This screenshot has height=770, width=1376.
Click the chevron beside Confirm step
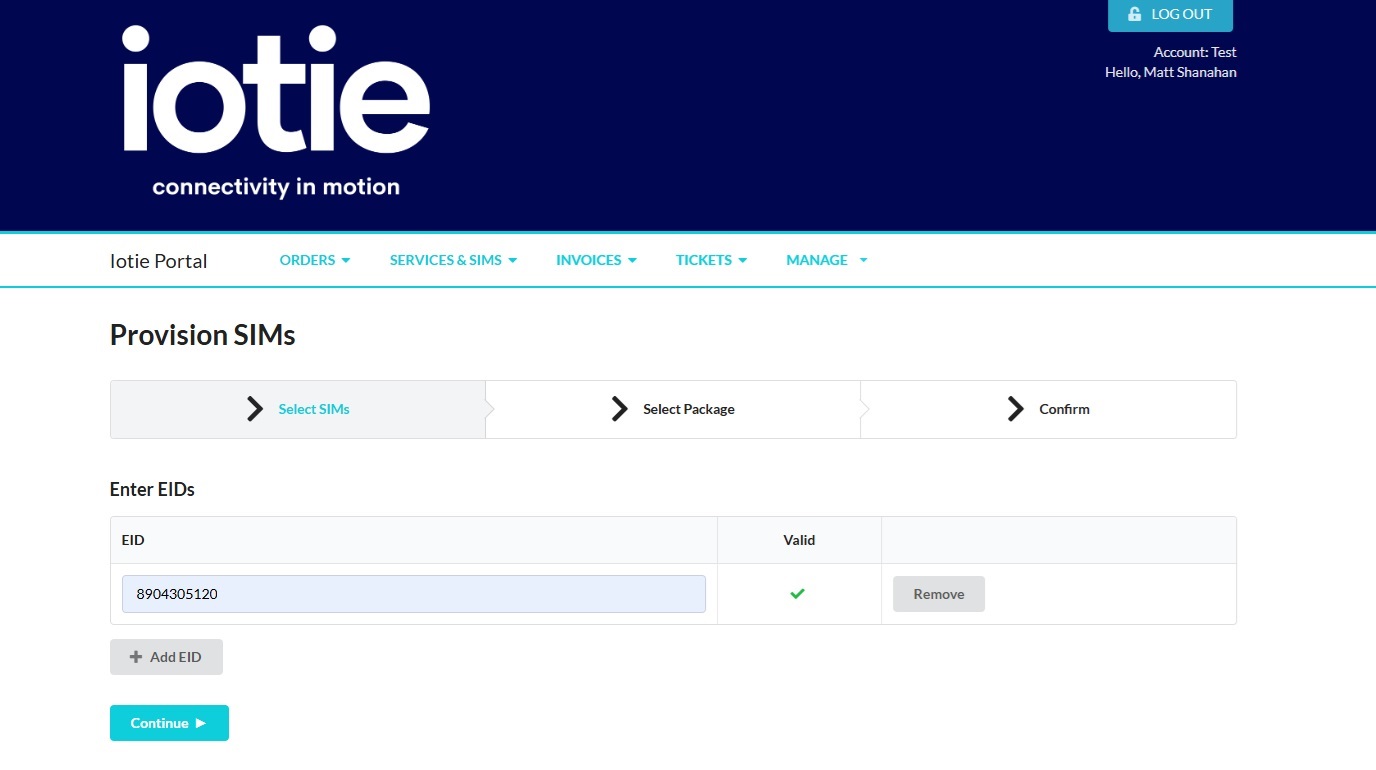(1016, 409)
